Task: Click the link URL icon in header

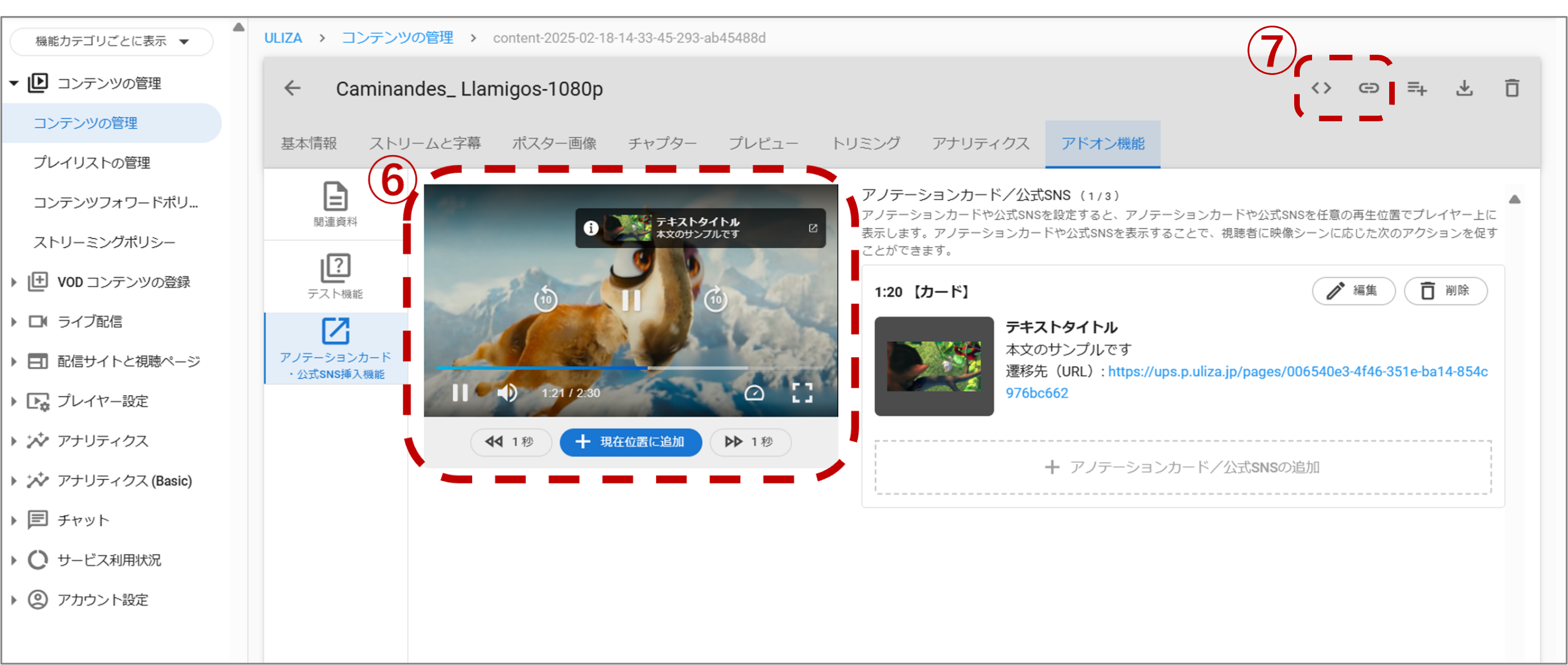Action: [1369, 88]
